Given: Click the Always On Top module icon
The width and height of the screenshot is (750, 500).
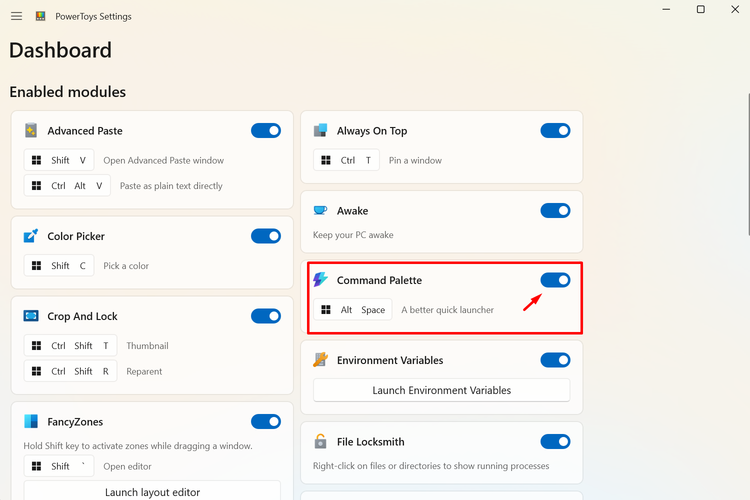Looking at the screenshot, I should pyautogui.click(x=320, y=130).
